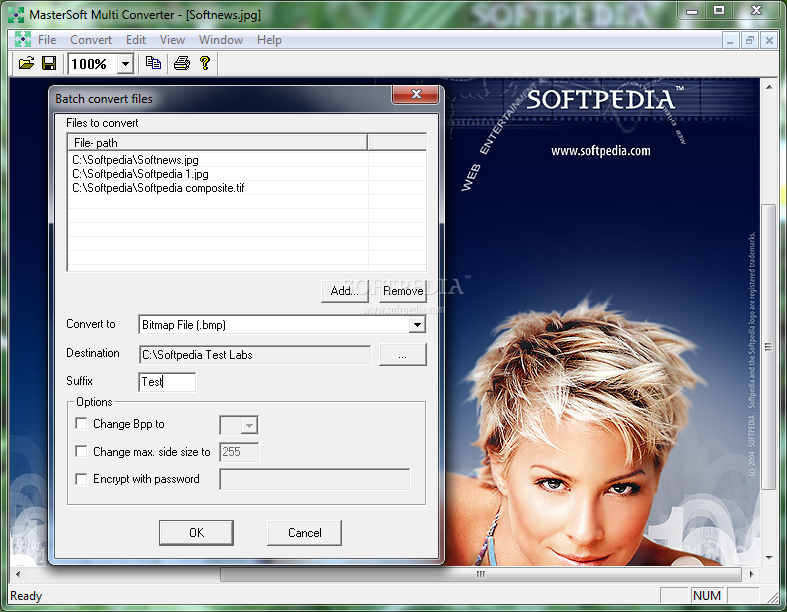Image resolution: width=787 pixels, height=612 pixels.
Task: Click the document icon beside File menu
Action: [23, 39]
